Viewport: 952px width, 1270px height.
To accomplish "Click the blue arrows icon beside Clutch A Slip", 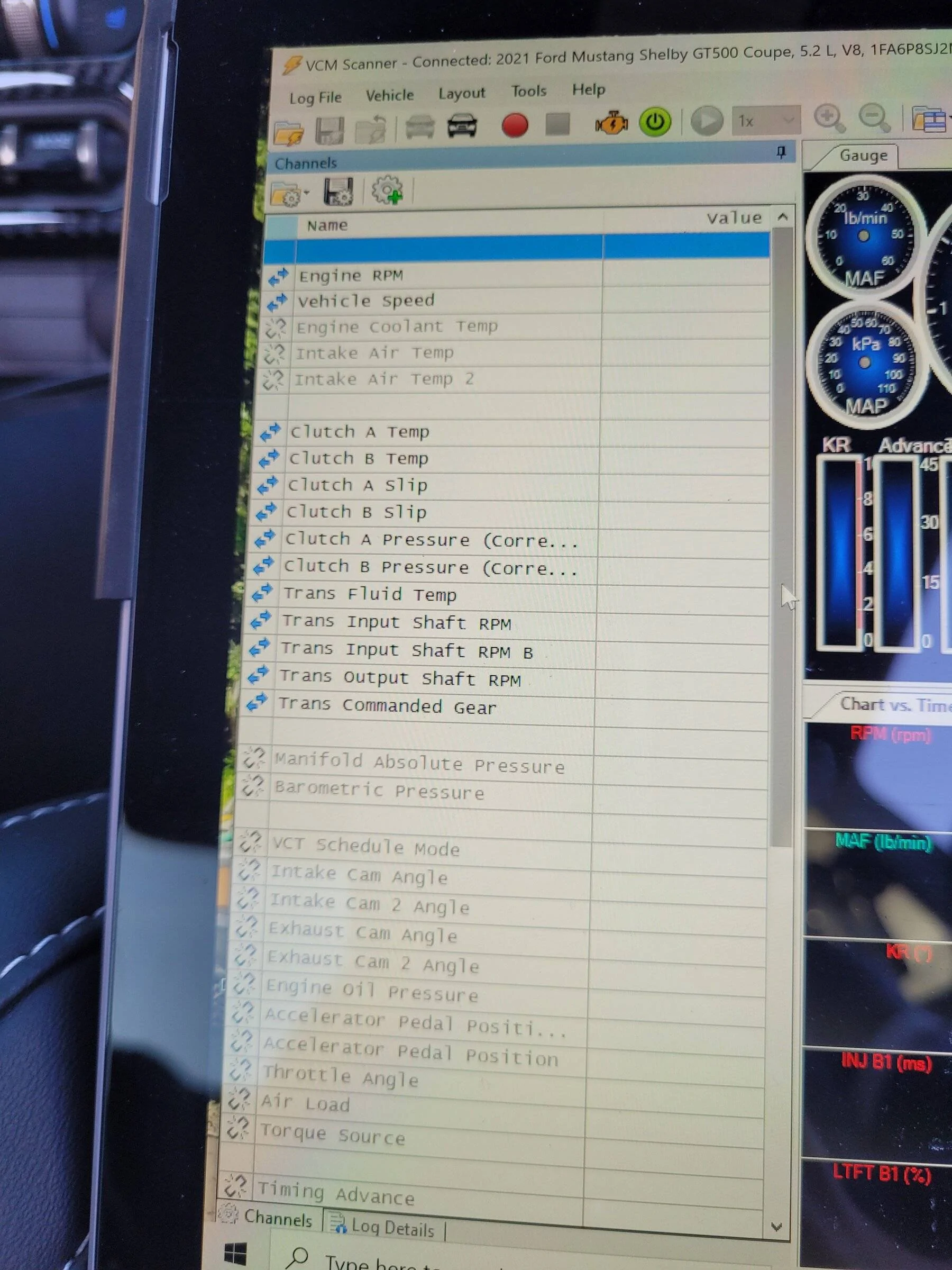I will [268, 486].
